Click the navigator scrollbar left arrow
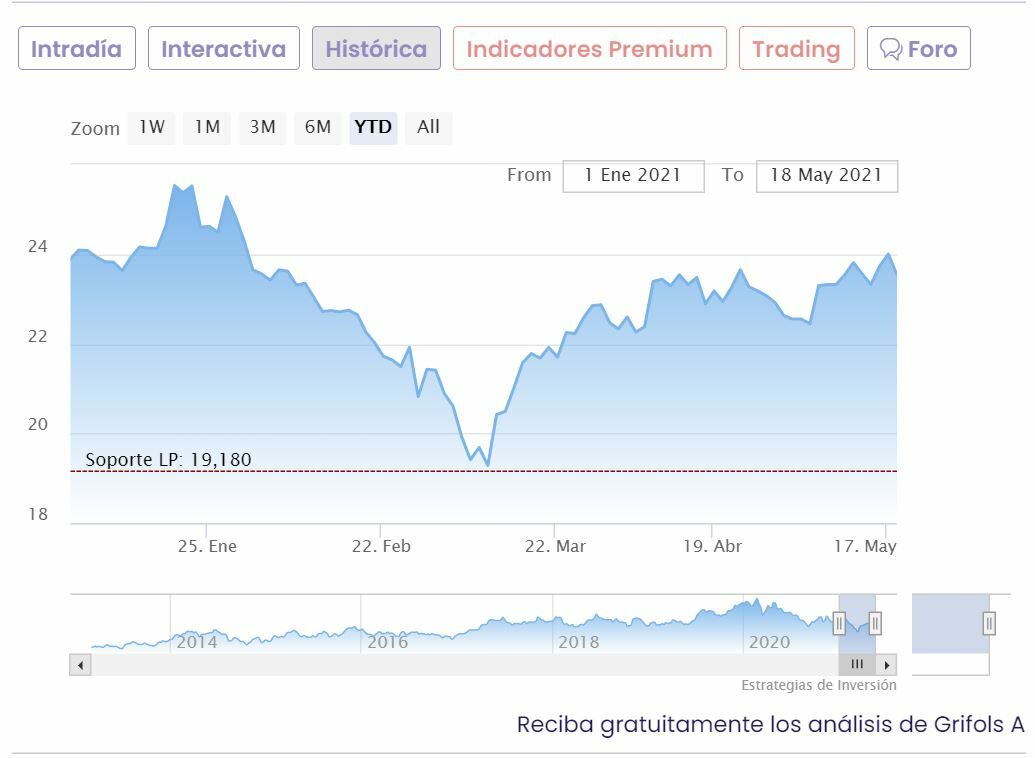Viewport: 1035px width, 758px height. coord(80,665)
